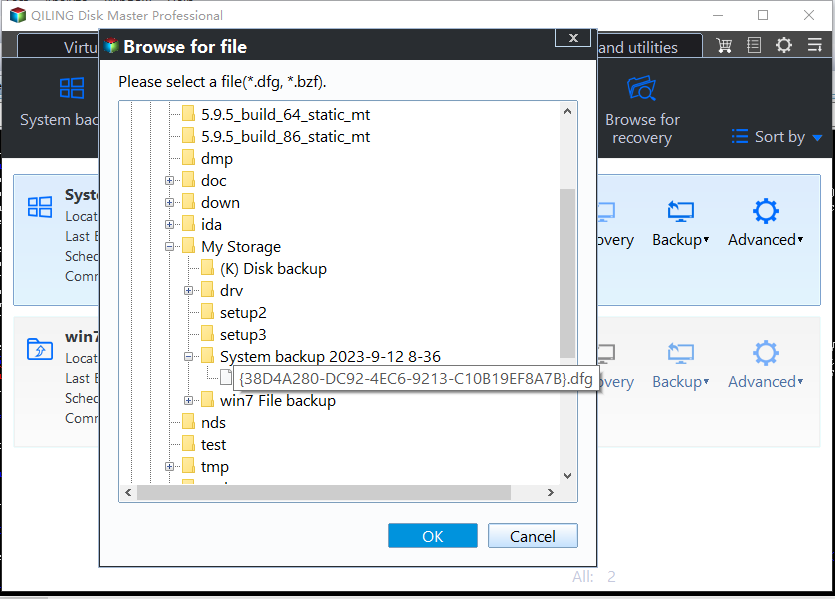Select the {38D4A280-...}.dfg image file
Image resolution: width=835 pixels, height=599 pixels.
[415, 379]
